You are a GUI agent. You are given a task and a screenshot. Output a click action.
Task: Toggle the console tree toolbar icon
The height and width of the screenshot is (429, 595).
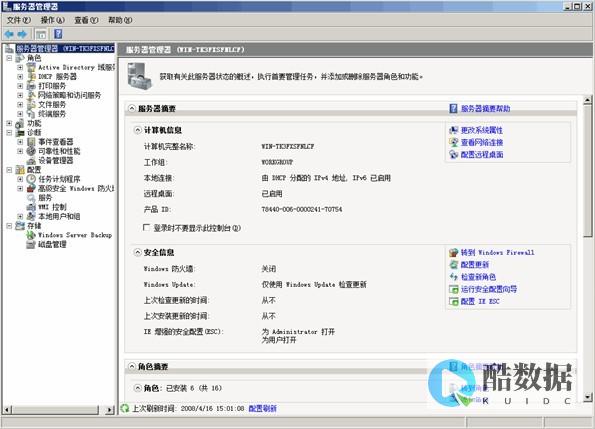[x=41, y=34]
